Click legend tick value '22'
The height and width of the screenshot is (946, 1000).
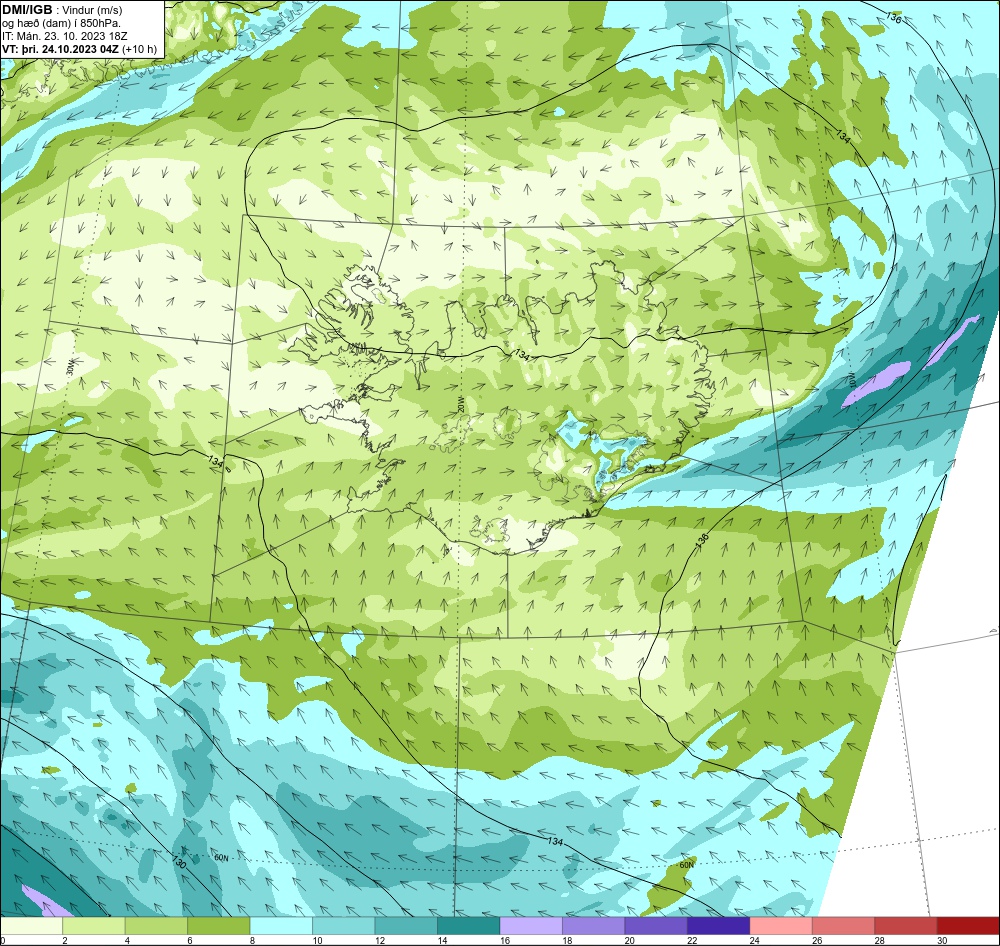click(691, 940)
